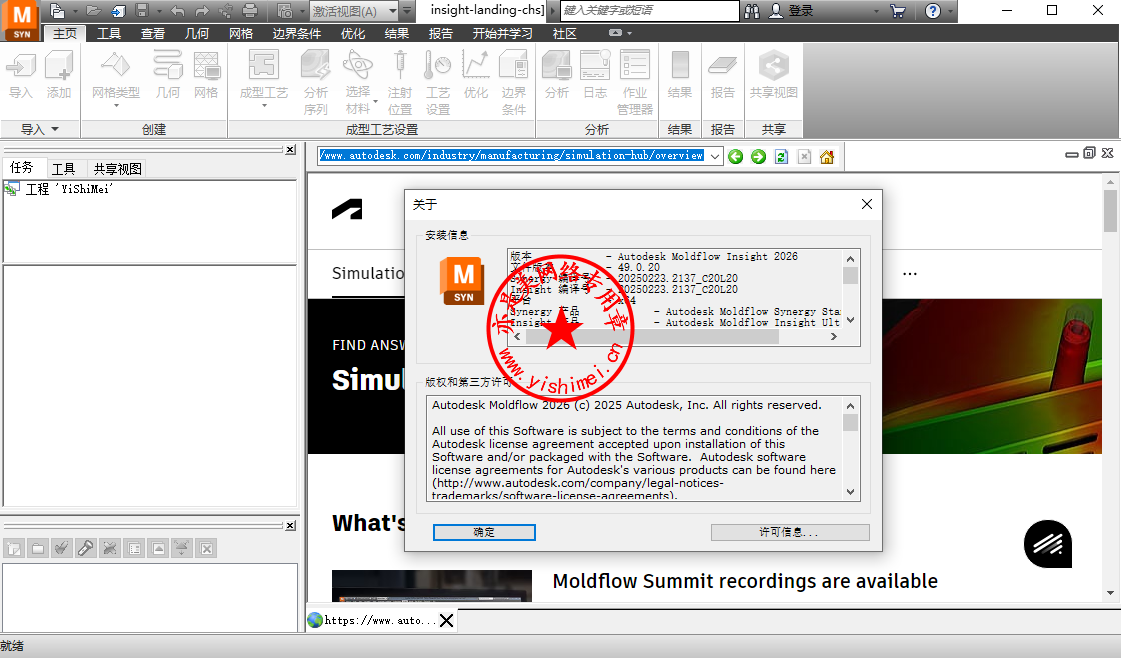Click the license text vertical scrollbar down arrow

point(850,491)
